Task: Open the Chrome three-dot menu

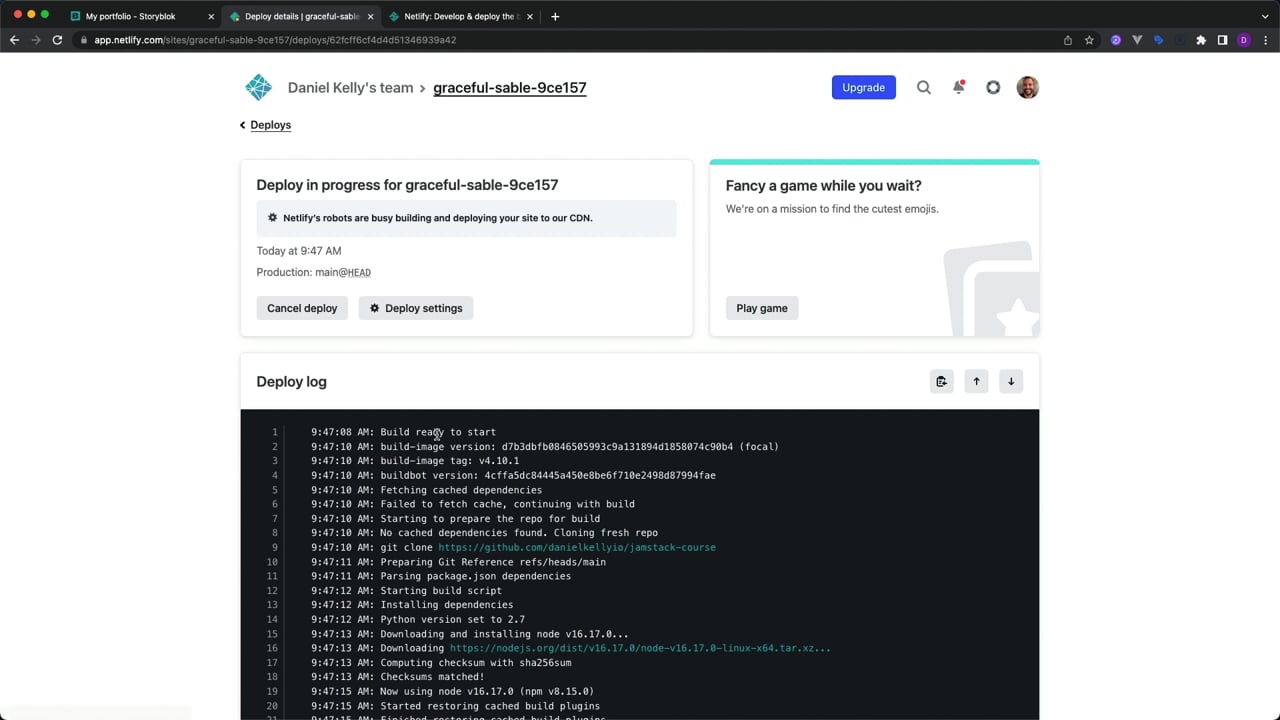Action: [x=1265, y=40]
